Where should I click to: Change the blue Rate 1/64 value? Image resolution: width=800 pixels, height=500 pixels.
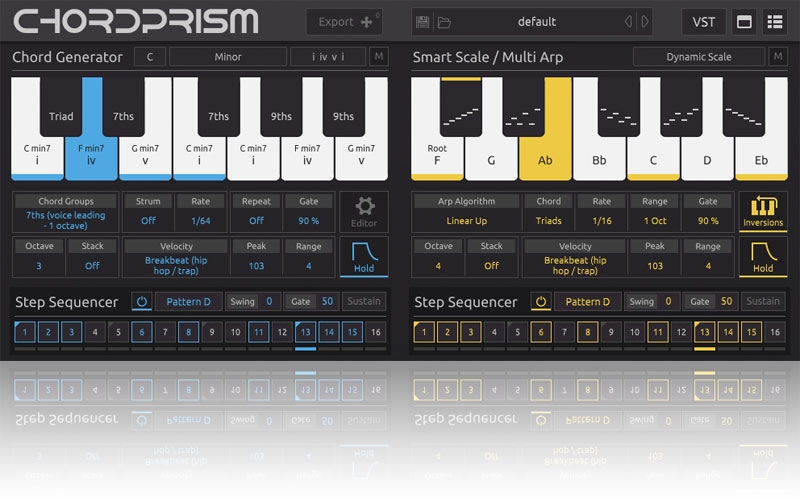[x=201, y=220]
